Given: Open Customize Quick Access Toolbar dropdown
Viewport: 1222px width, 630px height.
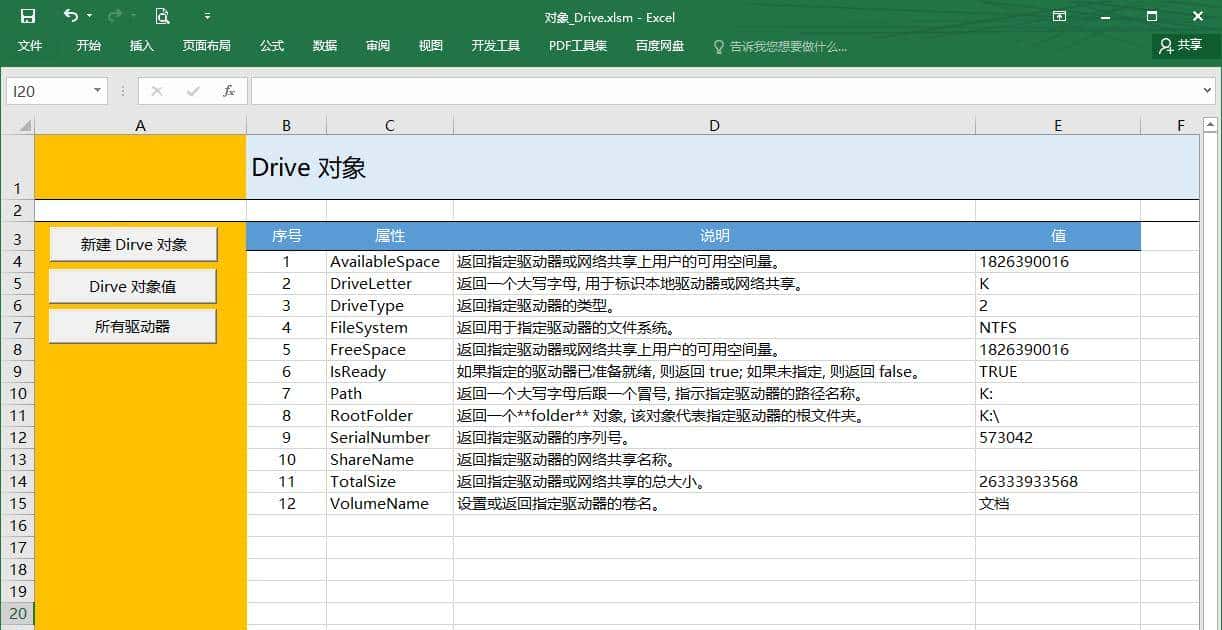Looking at the screenshot, I should coord(207,17).
